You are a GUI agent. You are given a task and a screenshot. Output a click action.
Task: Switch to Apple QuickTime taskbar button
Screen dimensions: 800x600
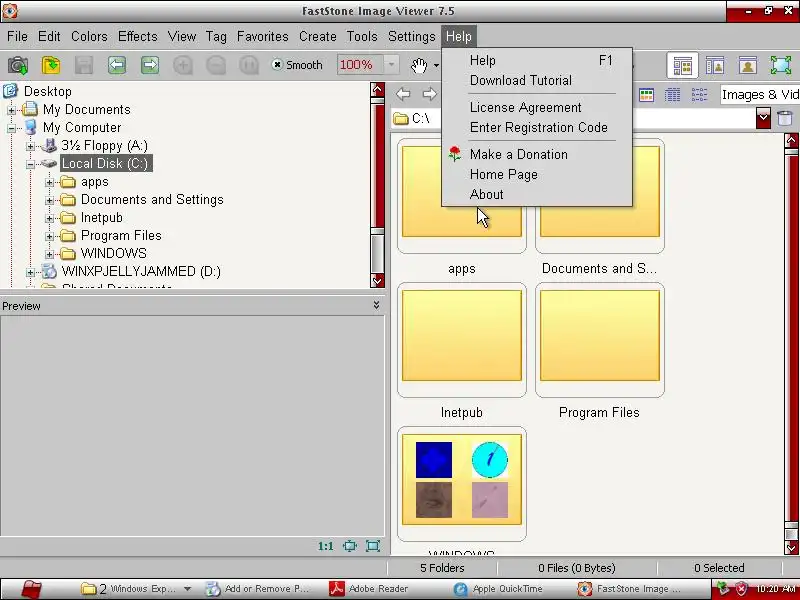coord(499,589)
